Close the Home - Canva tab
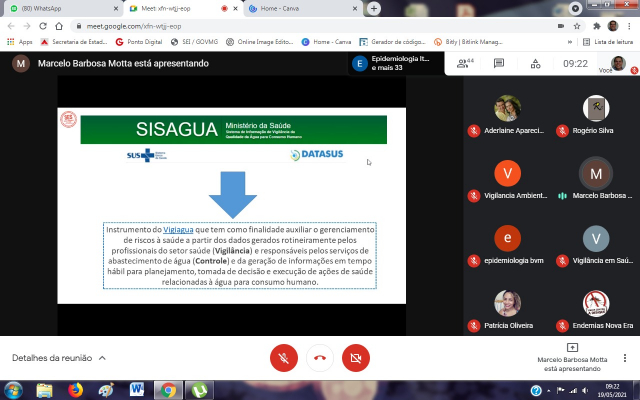 355,9
